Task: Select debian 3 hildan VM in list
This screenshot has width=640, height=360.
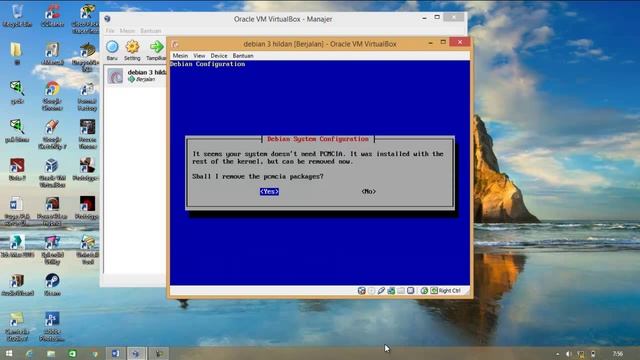Action: click(x=136, y=76)
